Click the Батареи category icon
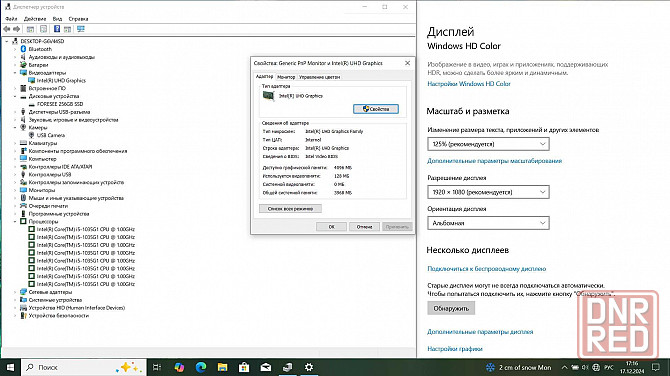The image size is (670, 376). pos(23,65)
